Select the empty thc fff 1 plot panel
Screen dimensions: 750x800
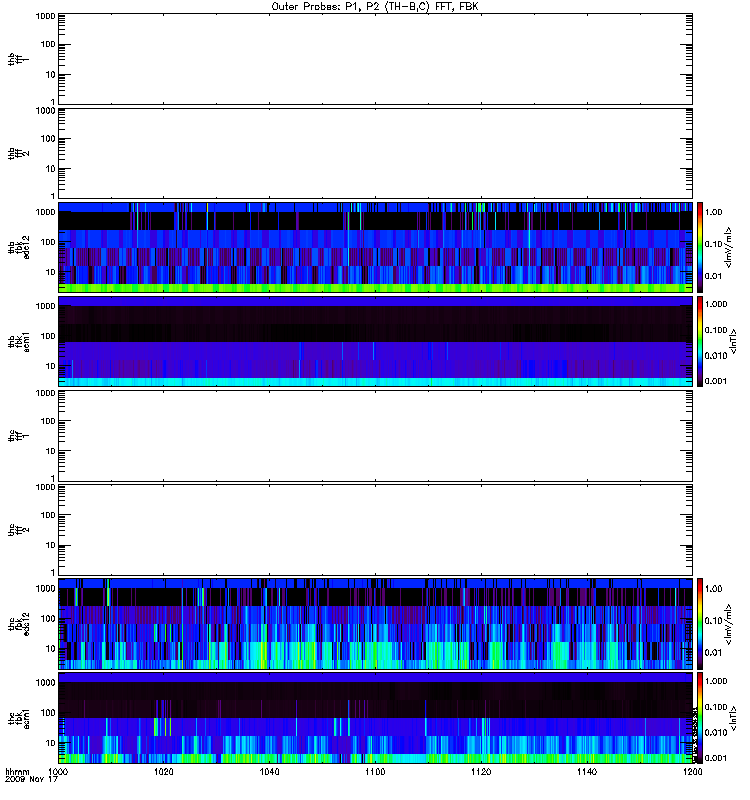(x=375, y=436)
